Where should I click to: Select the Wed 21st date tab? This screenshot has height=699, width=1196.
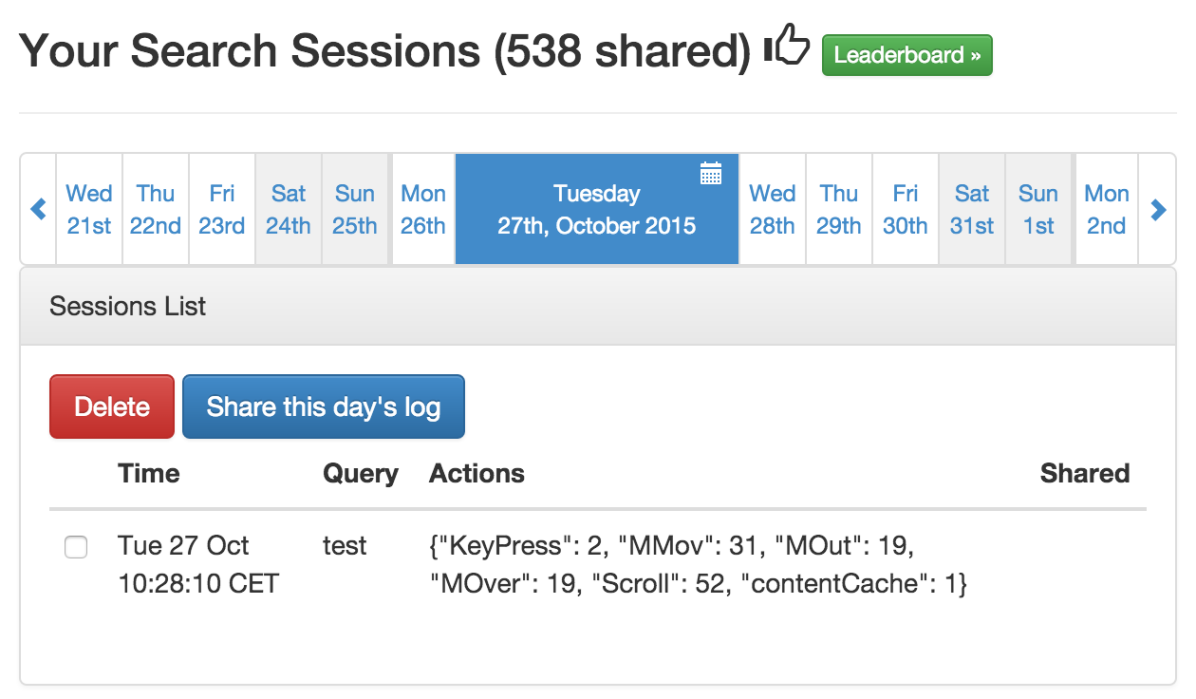pos(89,209)
